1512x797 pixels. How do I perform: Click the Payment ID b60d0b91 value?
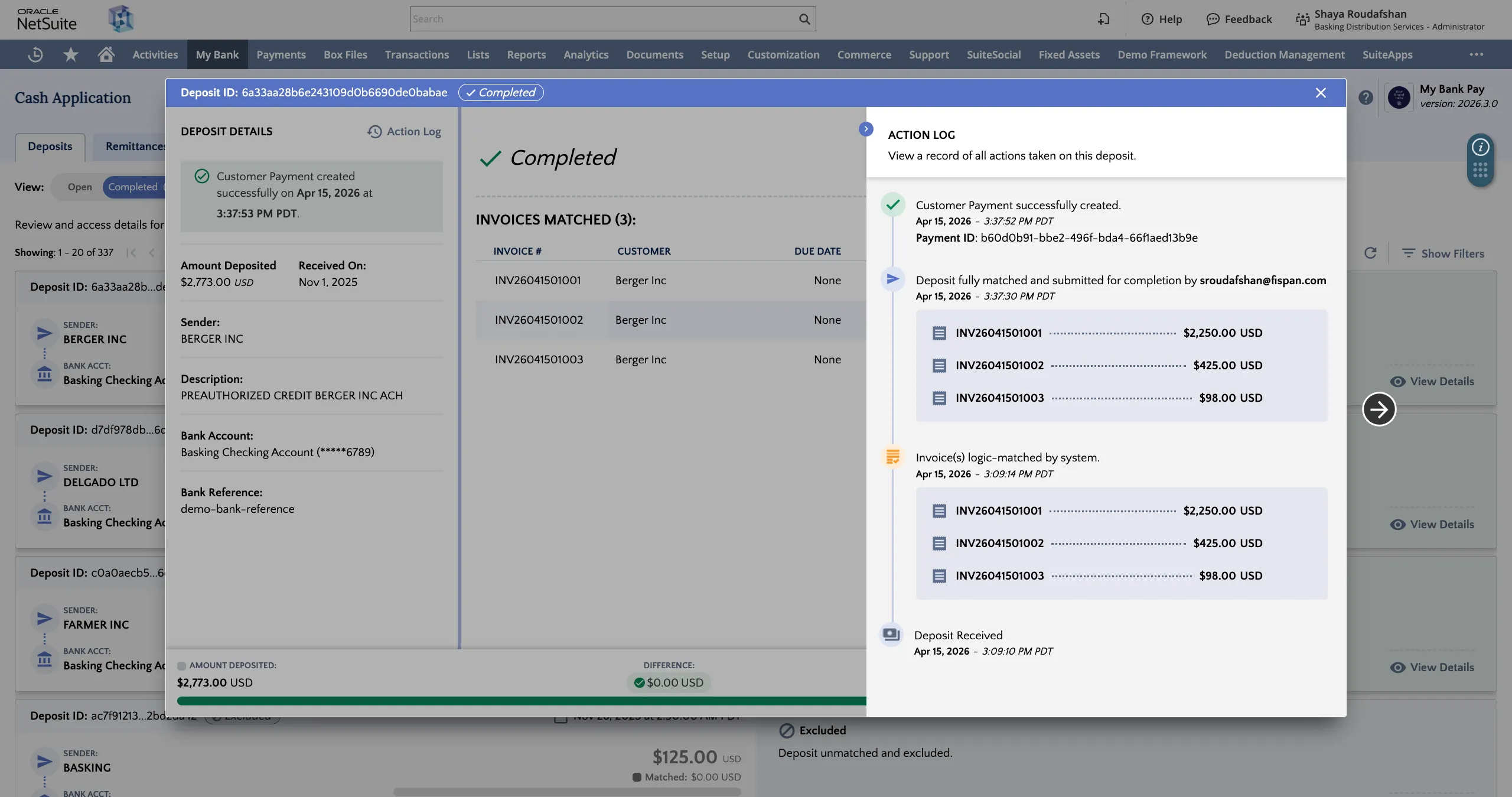click(x=1089, y=238)
